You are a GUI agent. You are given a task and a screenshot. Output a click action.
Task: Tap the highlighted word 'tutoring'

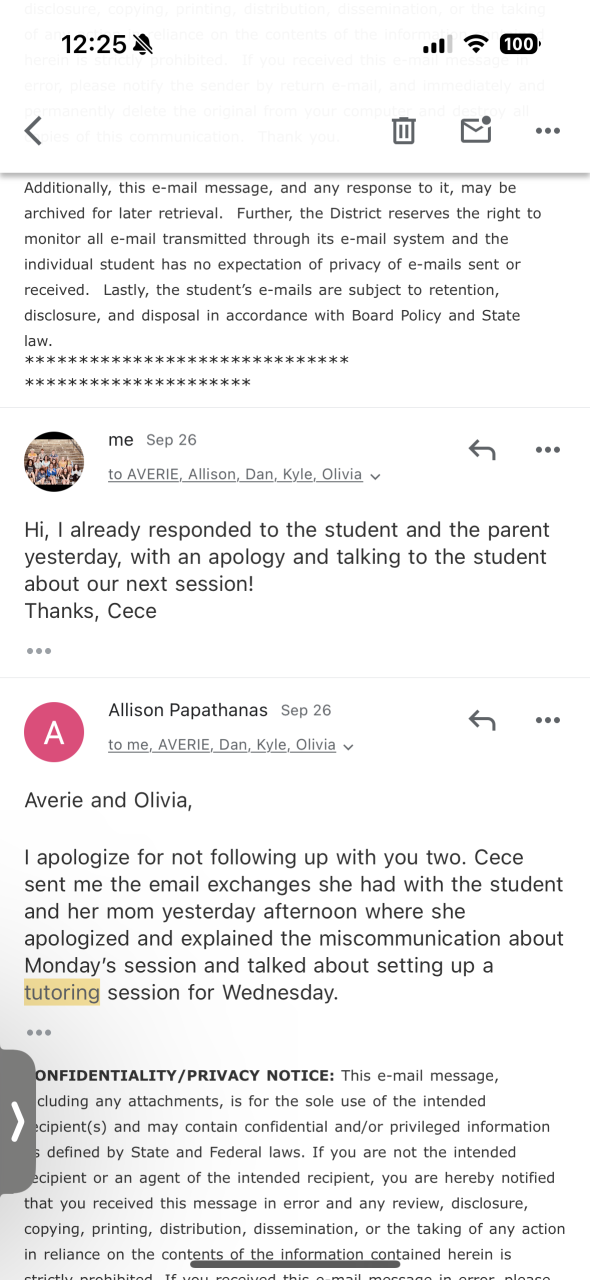coord(62,992)
